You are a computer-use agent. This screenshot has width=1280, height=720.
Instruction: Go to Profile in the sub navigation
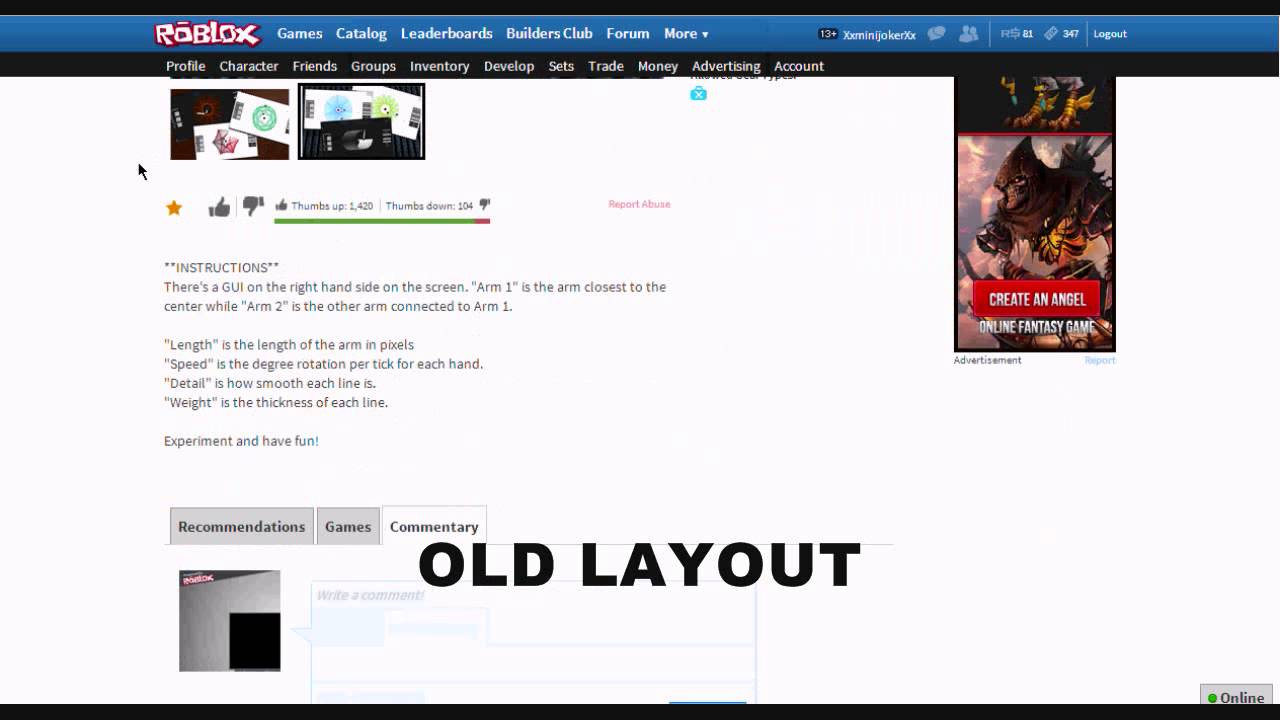[186, 66]
